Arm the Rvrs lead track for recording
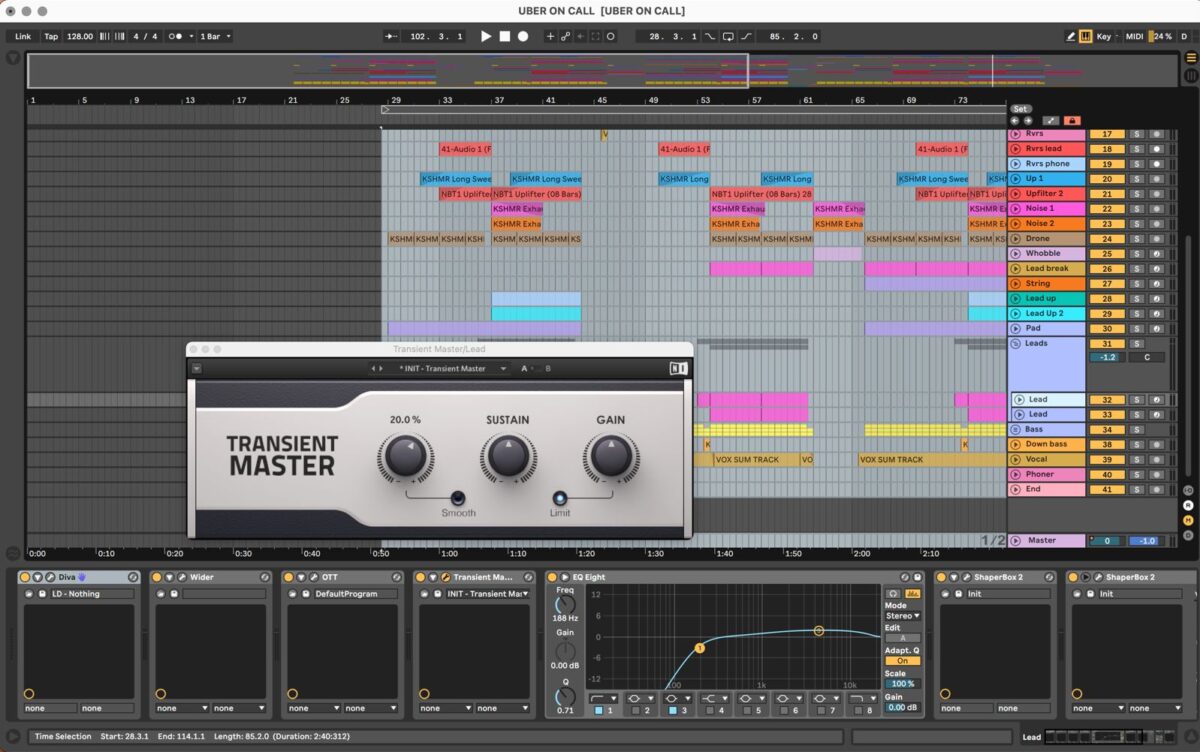 [x=1156, y=149]
